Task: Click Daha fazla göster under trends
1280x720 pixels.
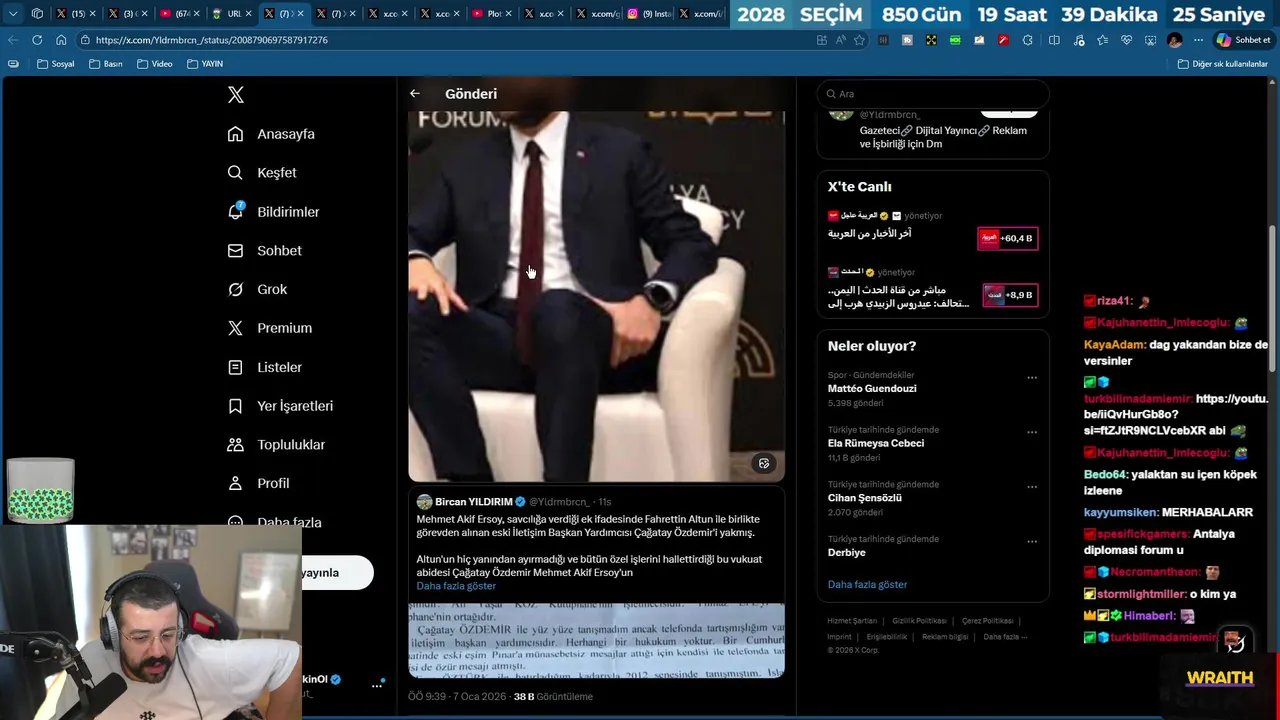Action: click(x=867, y=584)
